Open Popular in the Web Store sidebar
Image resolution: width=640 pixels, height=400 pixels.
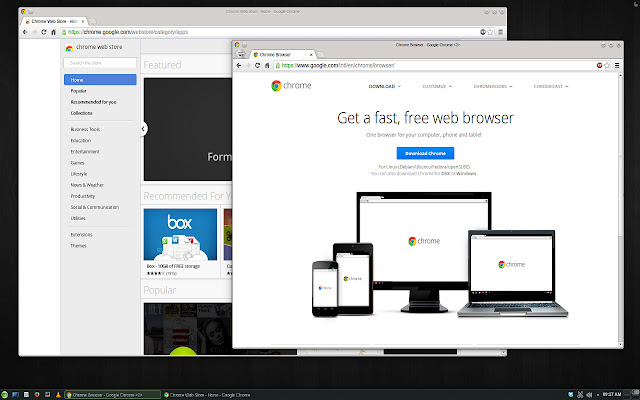point(78,91)
